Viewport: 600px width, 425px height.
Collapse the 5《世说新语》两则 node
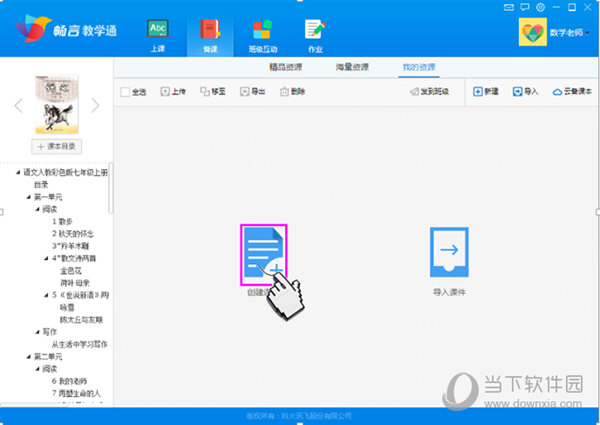tap(46, 295)
